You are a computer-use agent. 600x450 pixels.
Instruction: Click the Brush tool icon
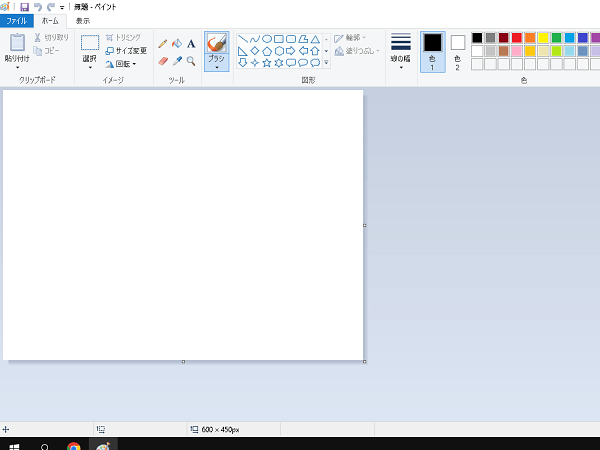coord(217,43)
